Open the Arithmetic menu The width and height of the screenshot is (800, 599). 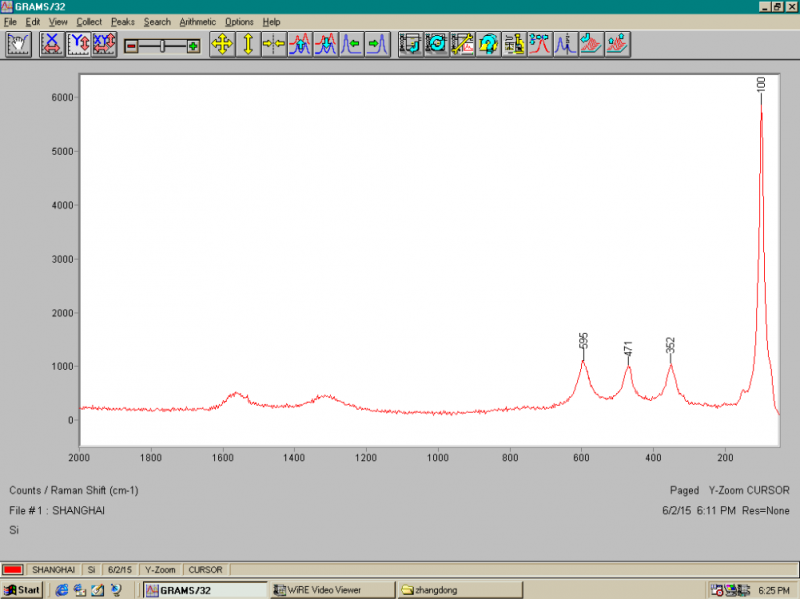pos(197,22)
